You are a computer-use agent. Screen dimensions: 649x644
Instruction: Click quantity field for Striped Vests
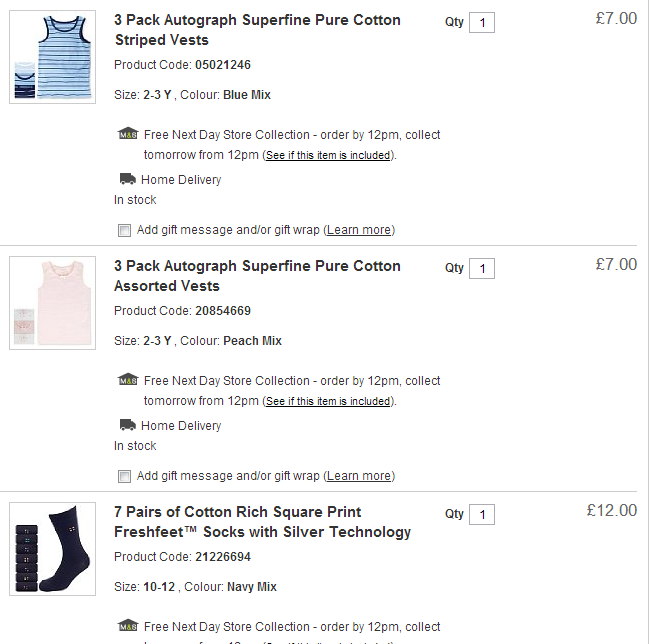pos(482,22)
